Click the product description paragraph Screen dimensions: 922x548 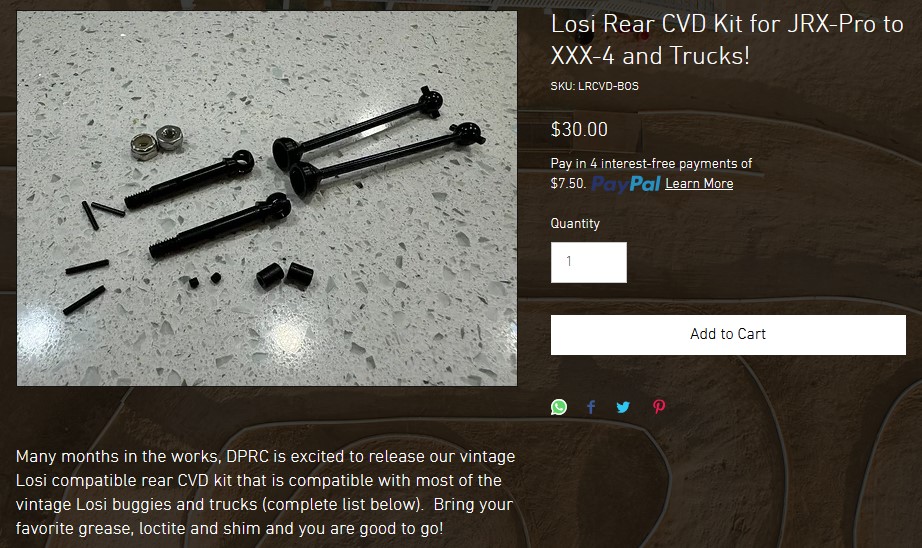tap(265, 492)
